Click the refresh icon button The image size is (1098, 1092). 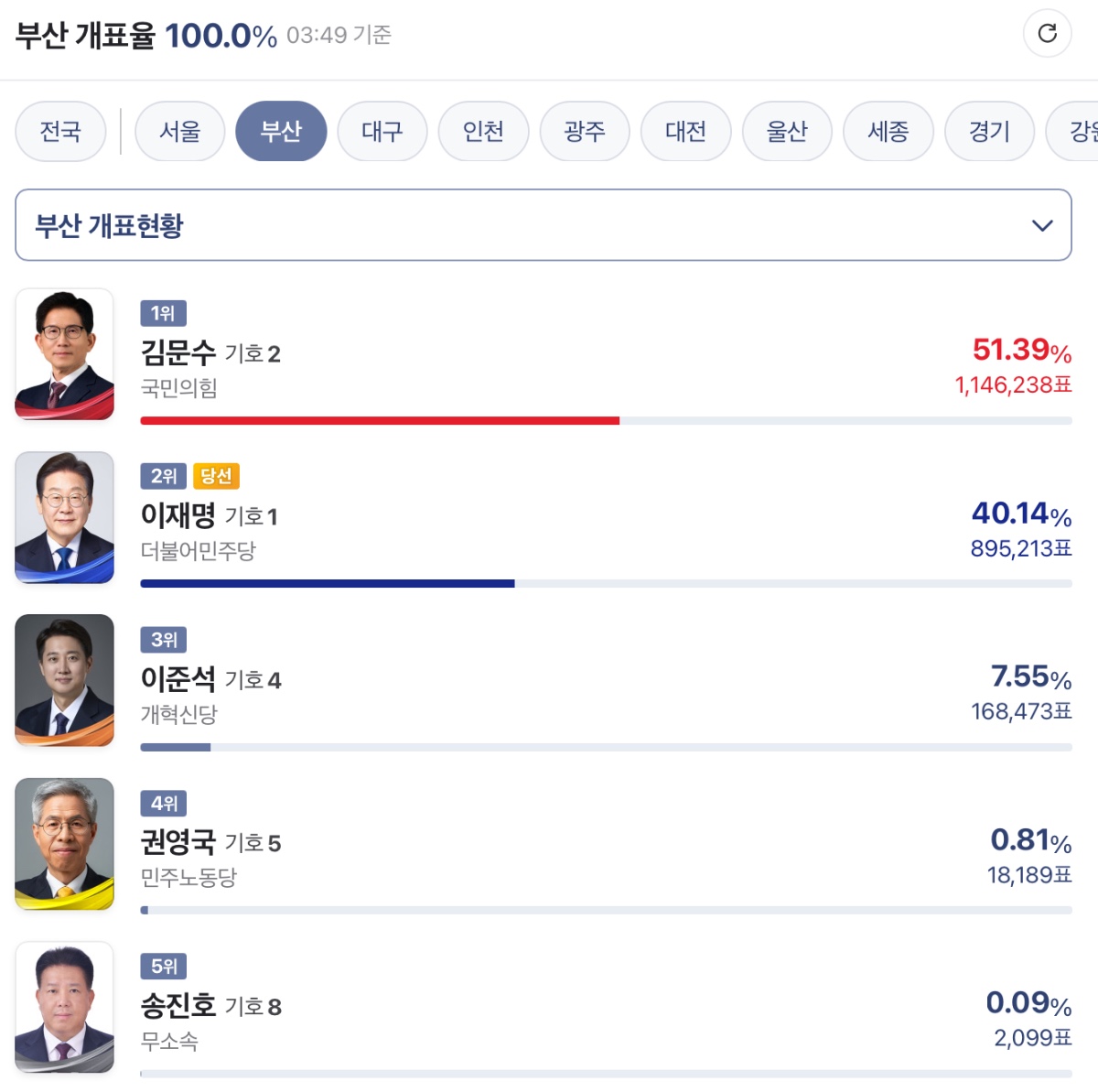pyautogui.click(x=1047, y=34)
